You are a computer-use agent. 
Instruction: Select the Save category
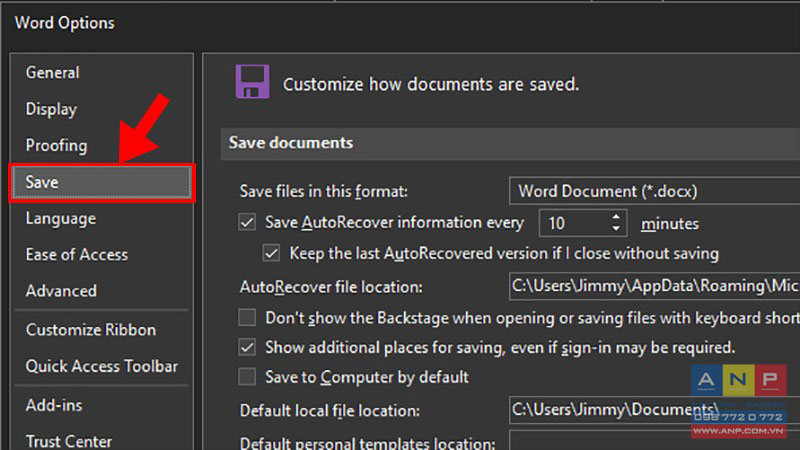click(102, 182)
